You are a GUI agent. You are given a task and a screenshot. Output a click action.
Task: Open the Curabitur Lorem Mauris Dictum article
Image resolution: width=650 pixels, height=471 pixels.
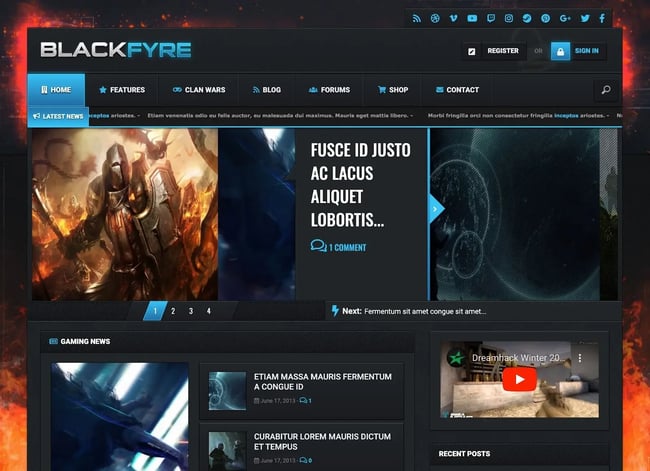point(322,442)
